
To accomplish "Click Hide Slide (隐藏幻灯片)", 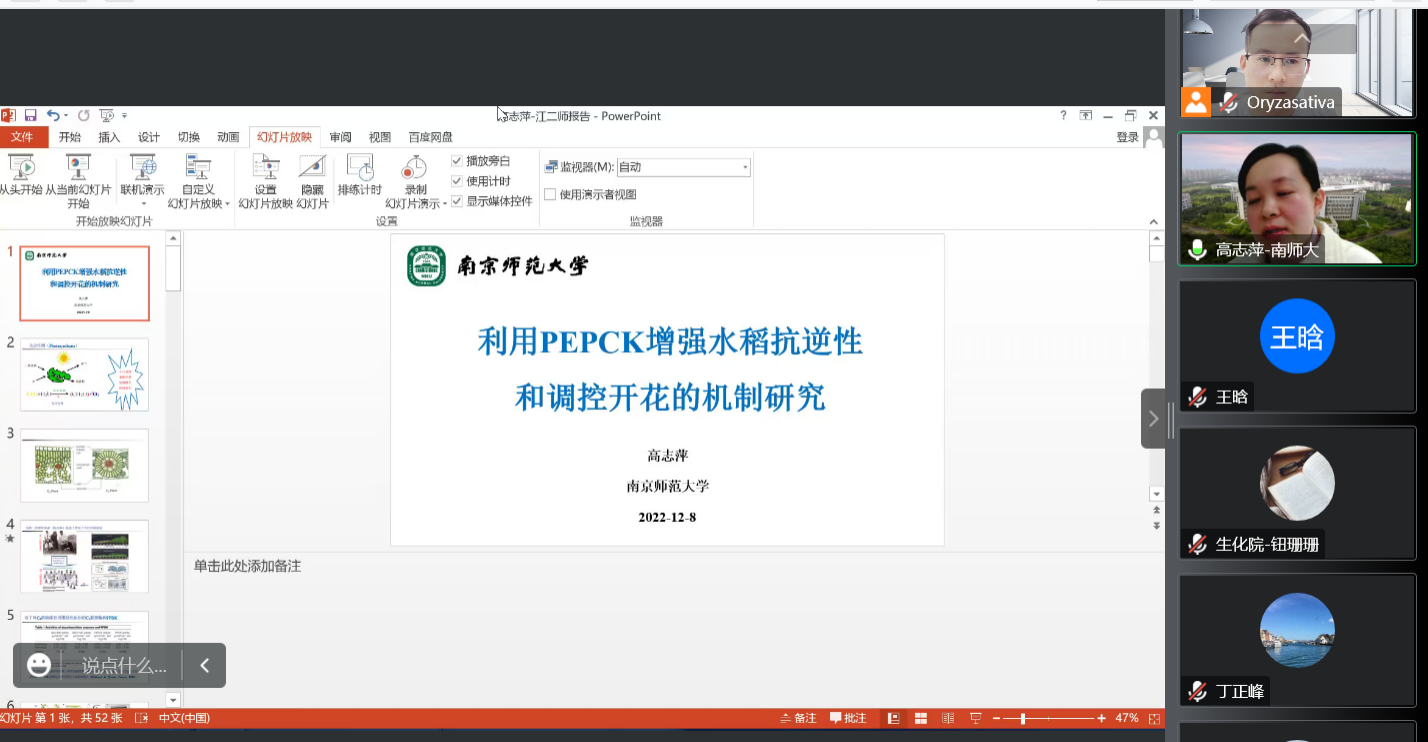I will (x=312, y=181).
